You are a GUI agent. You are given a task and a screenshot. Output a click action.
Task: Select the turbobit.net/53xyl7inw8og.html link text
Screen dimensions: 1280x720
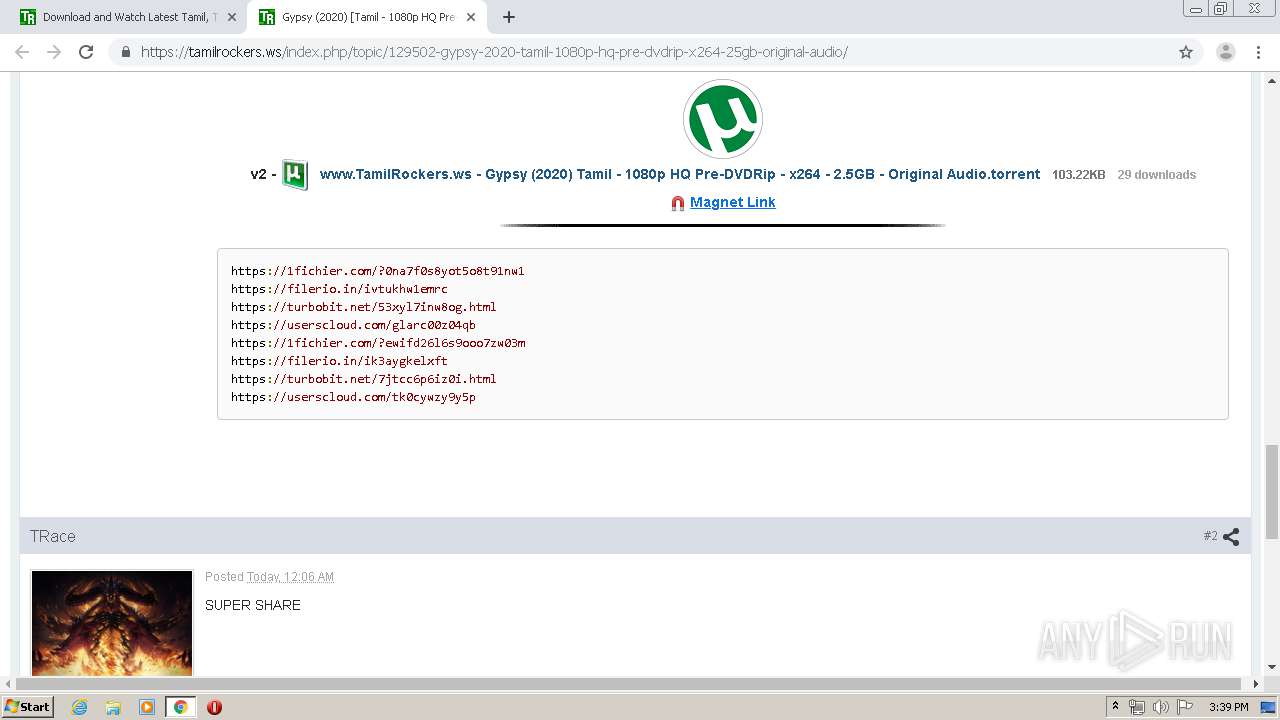(364, 307)
